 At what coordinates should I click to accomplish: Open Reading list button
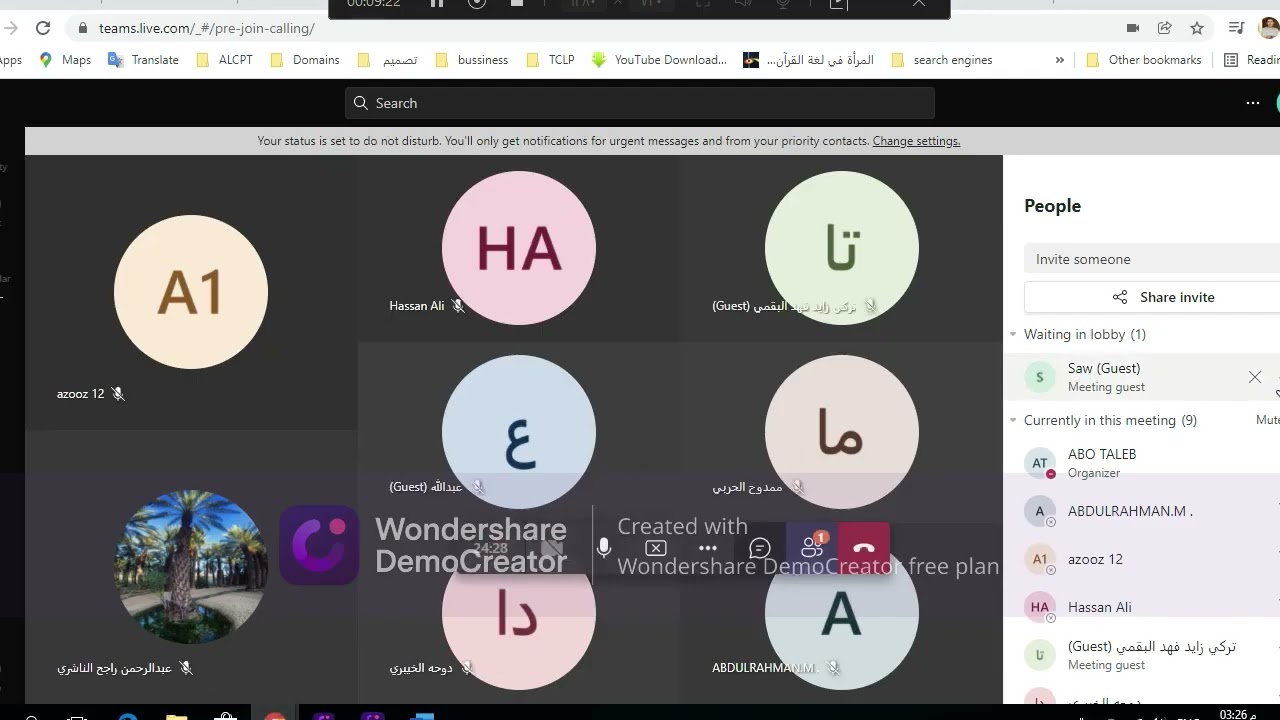pos(1252,60)
